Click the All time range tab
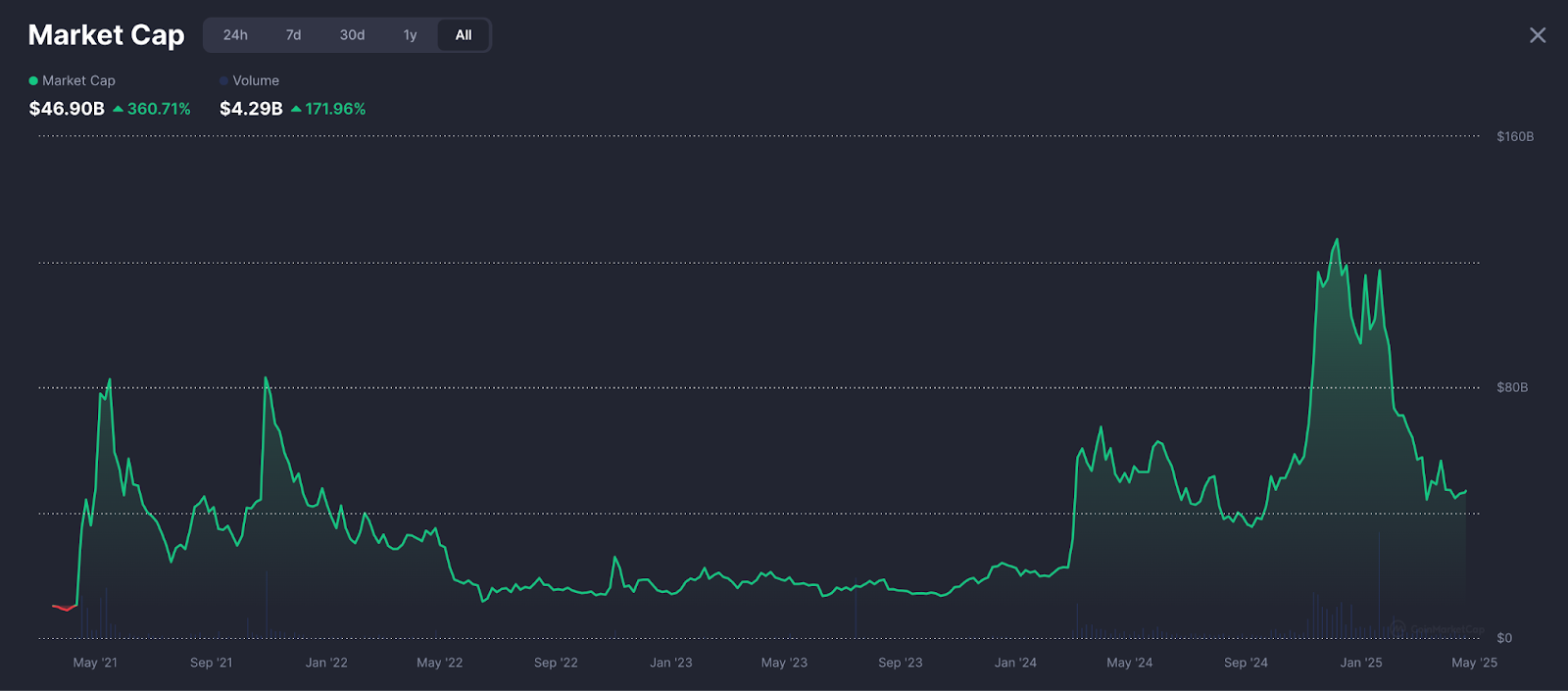The width and height of the screenshot is (1568, 691). pyautogui.click(x=464, y=35)
